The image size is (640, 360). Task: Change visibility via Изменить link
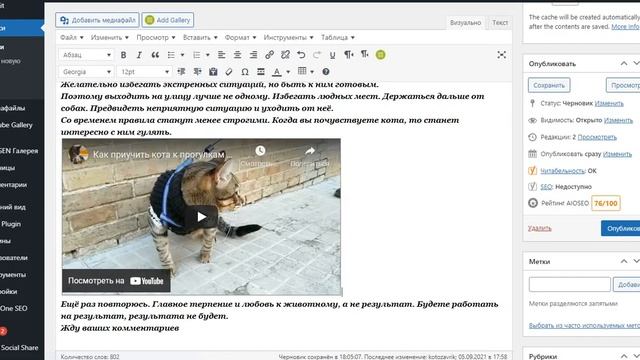618,120
